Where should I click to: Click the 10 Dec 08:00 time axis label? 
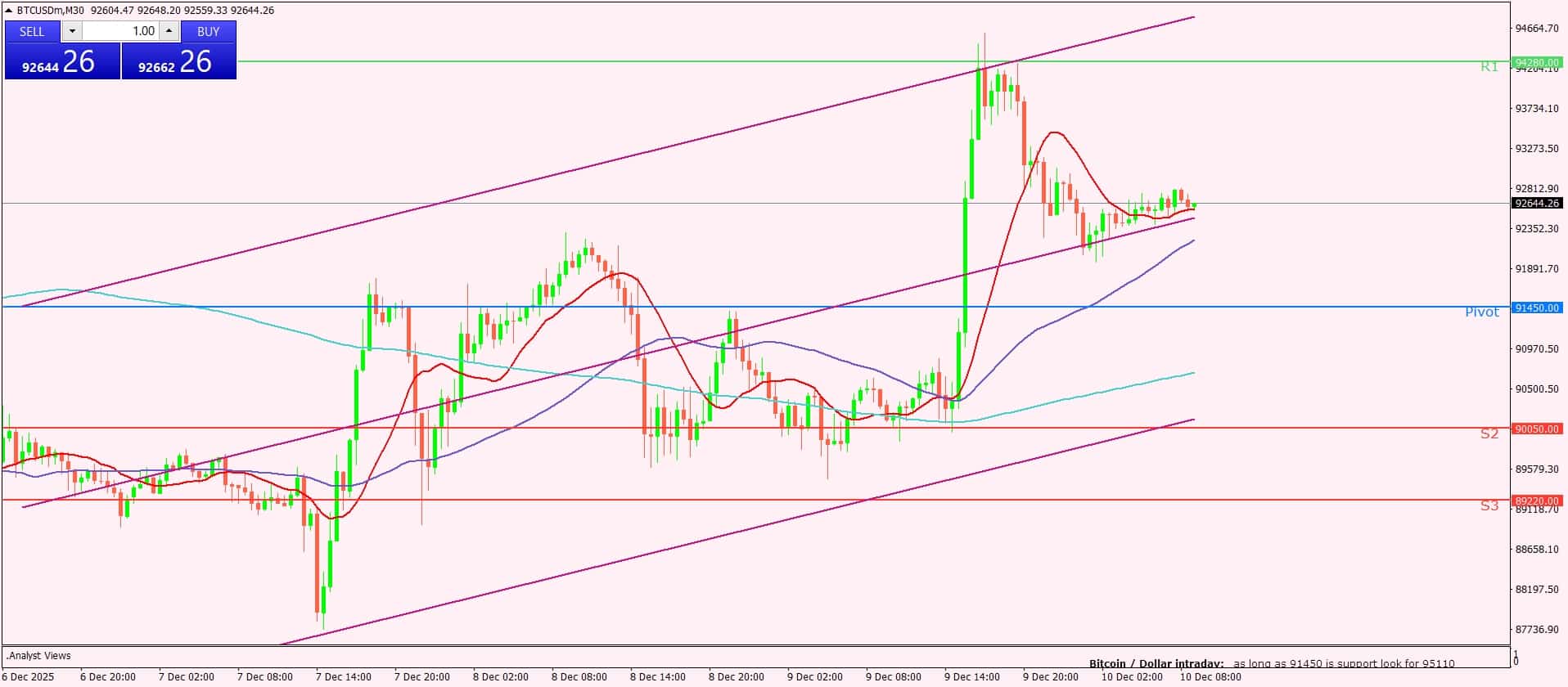1210,676
